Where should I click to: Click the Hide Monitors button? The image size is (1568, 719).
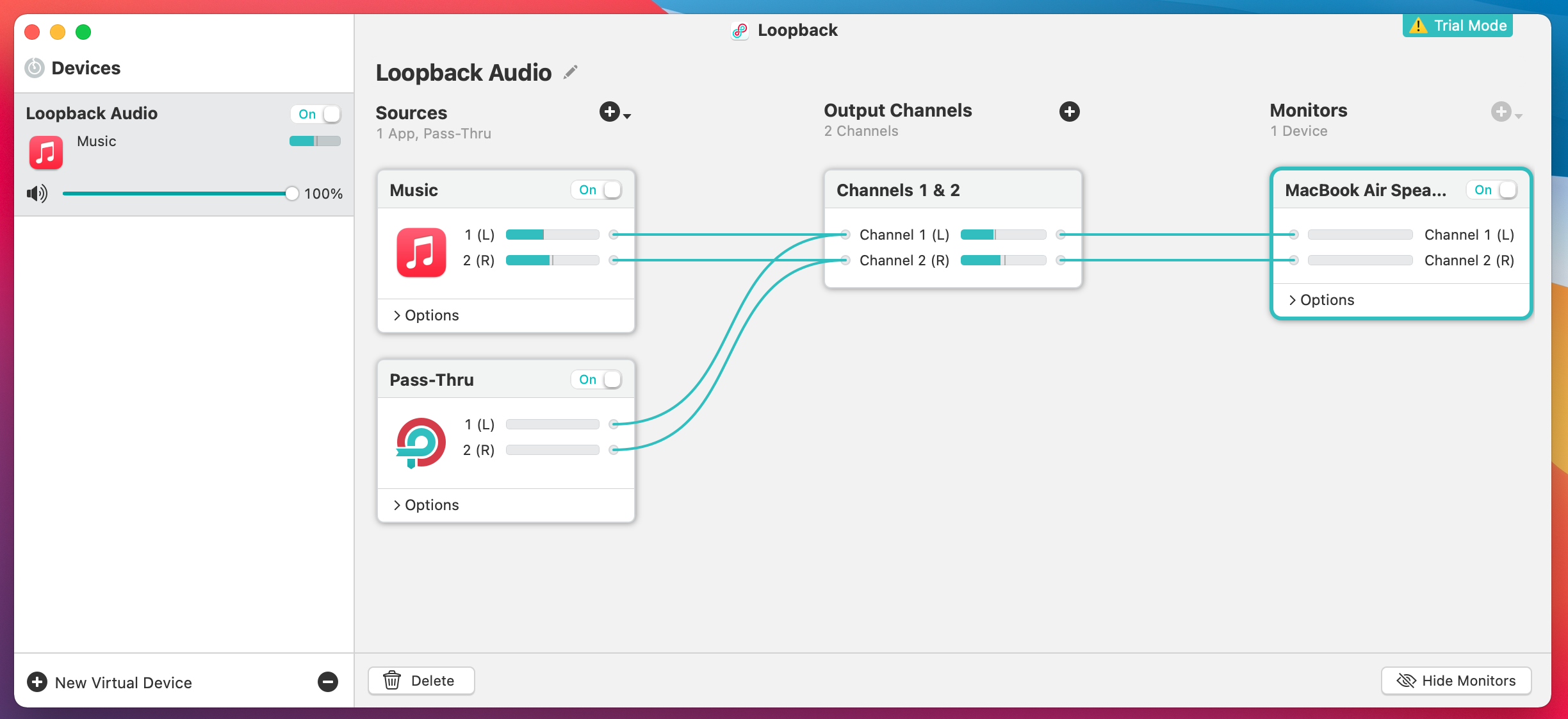pos(1456,681)
